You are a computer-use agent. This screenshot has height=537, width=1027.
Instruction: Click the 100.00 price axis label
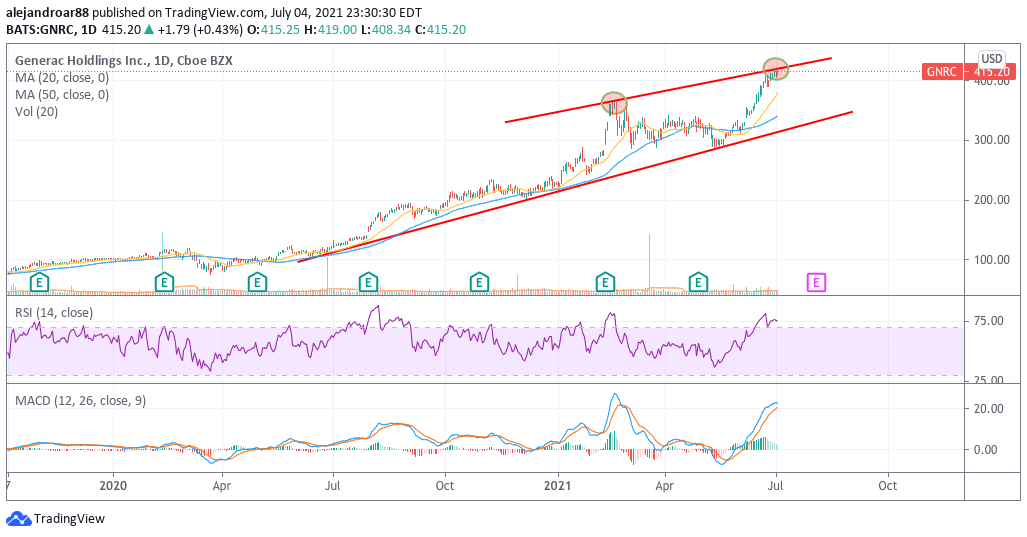991,259
